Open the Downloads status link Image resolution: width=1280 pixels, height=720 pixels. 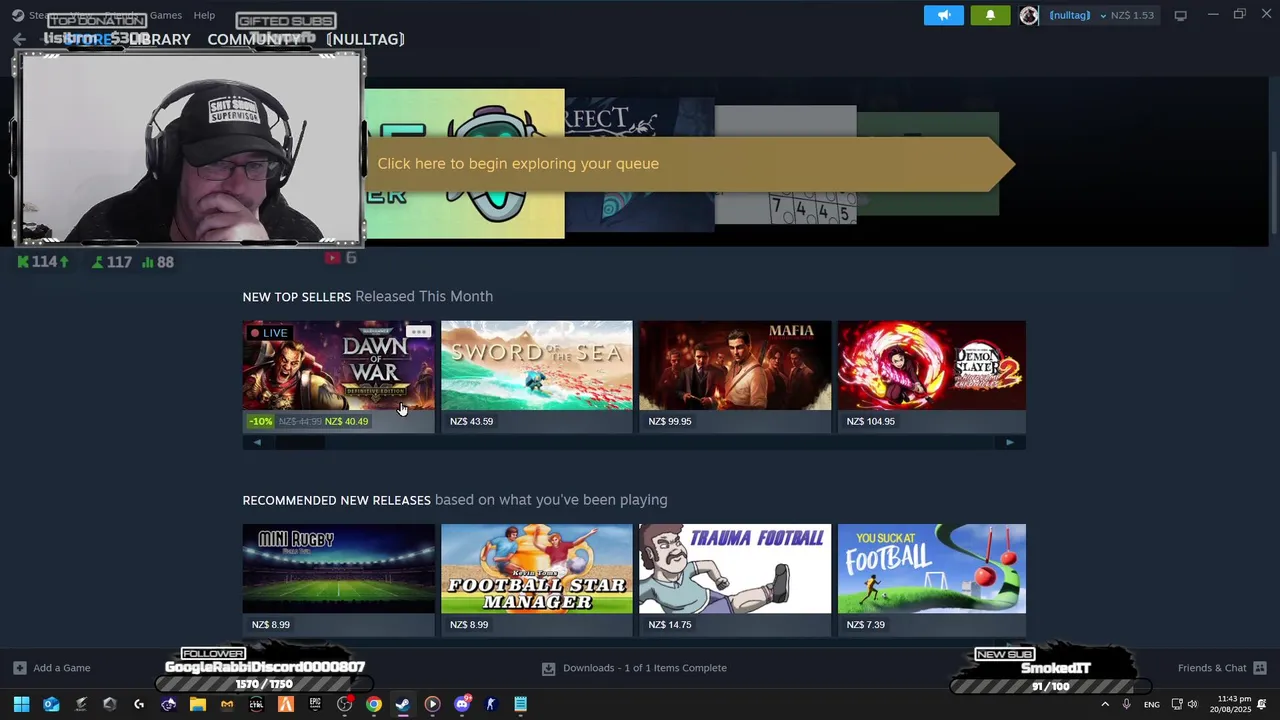tap(635, 668)
